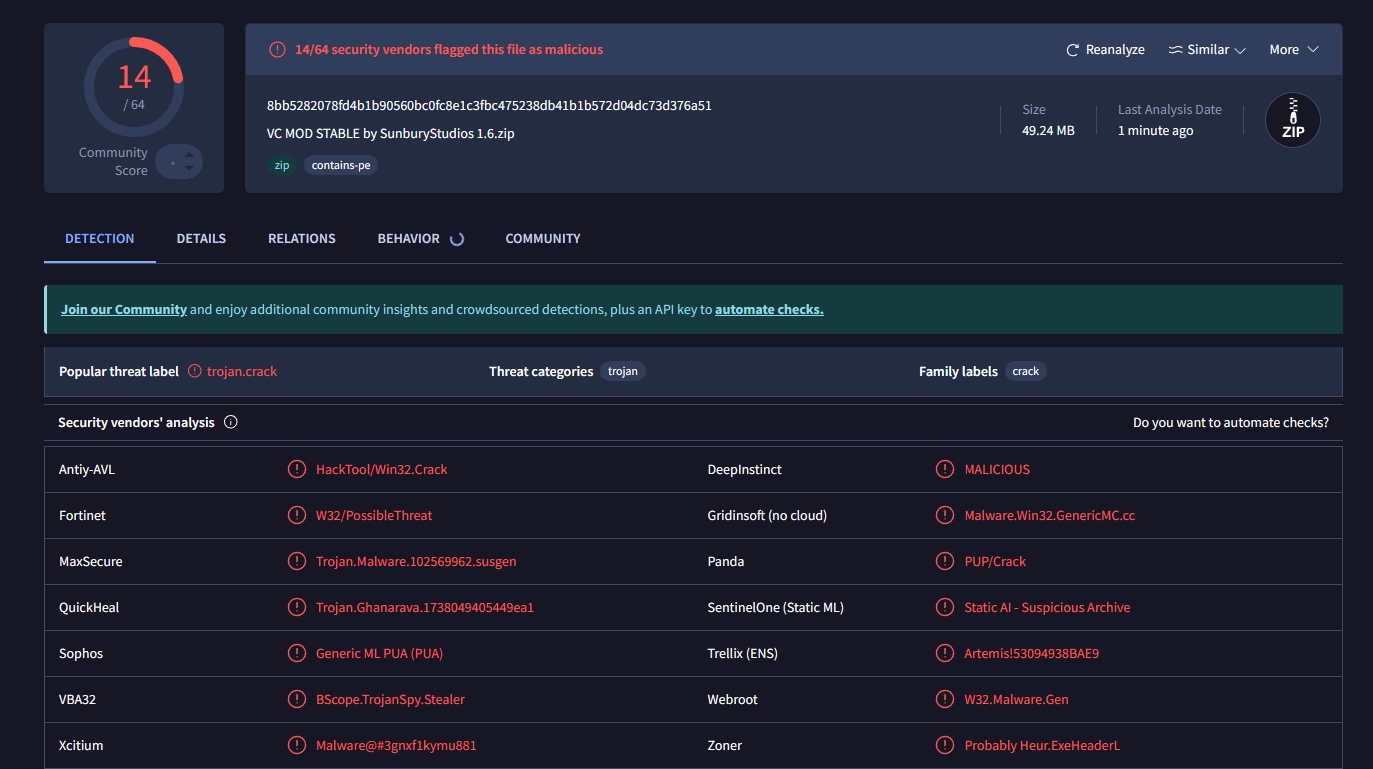Click the Reanalyze button
This screenshot has width=1373, height=769.
tap(1105, 50)
